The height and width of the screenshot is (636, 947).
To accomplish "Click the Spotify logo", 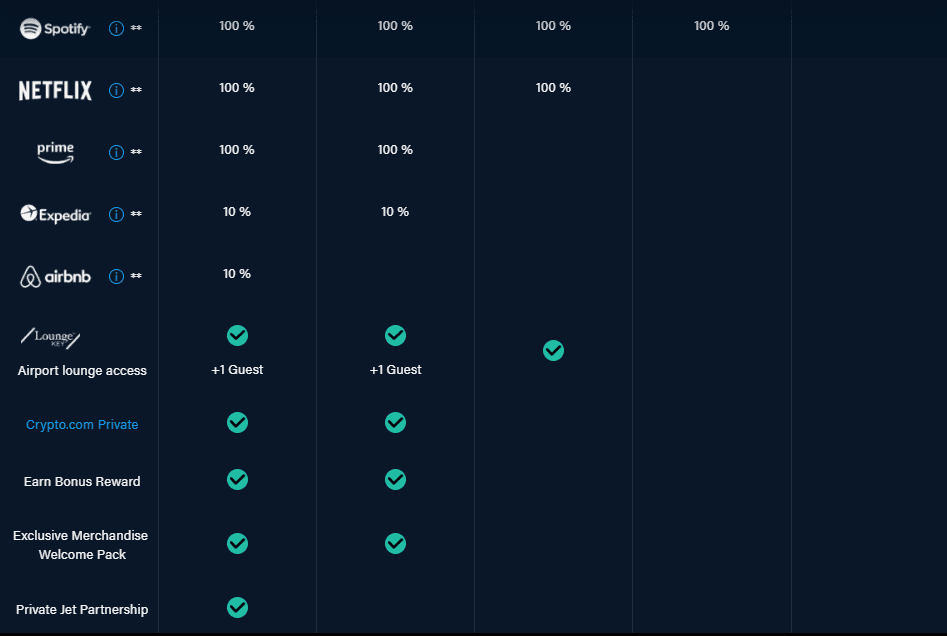I will coord(55,28).
